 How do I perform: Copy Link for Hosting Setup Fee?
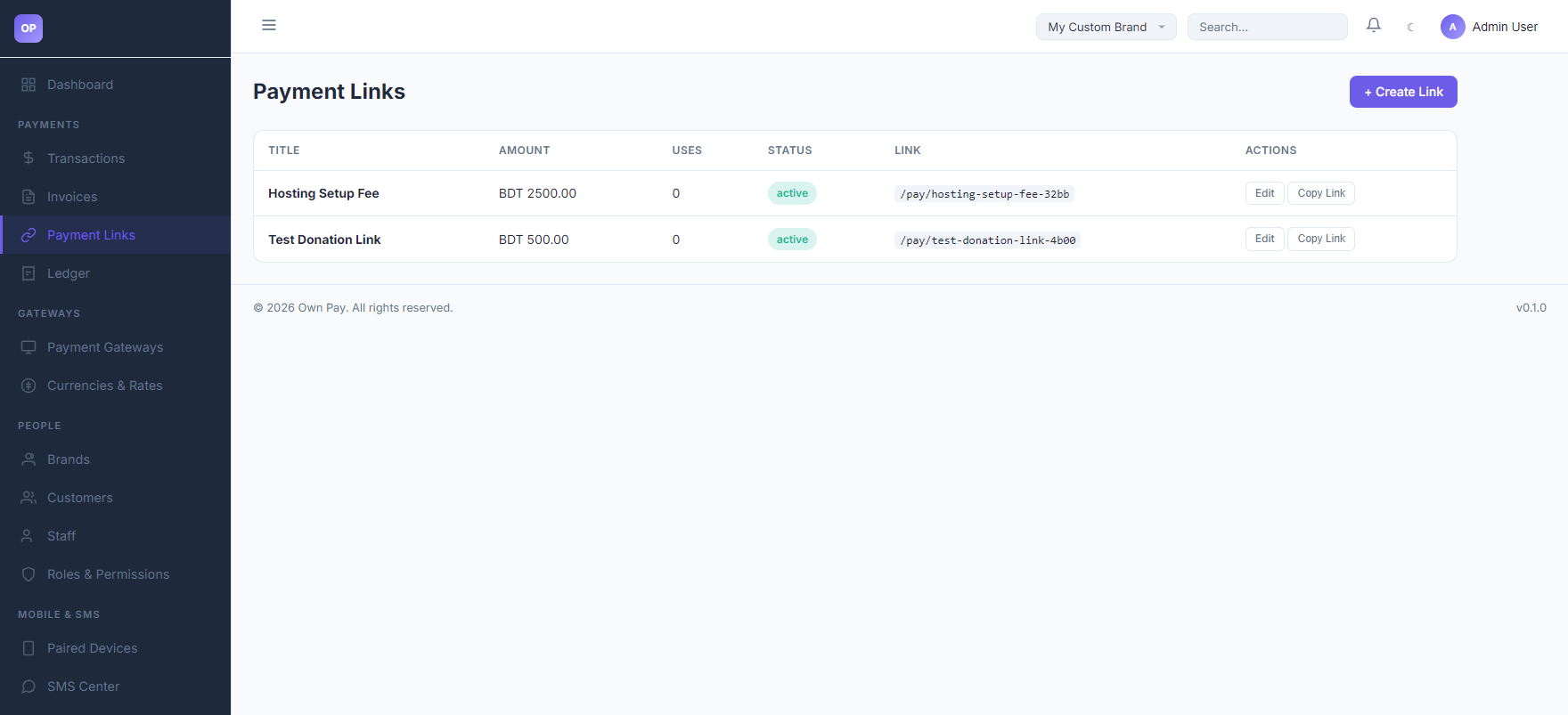tap(1321, 193)
